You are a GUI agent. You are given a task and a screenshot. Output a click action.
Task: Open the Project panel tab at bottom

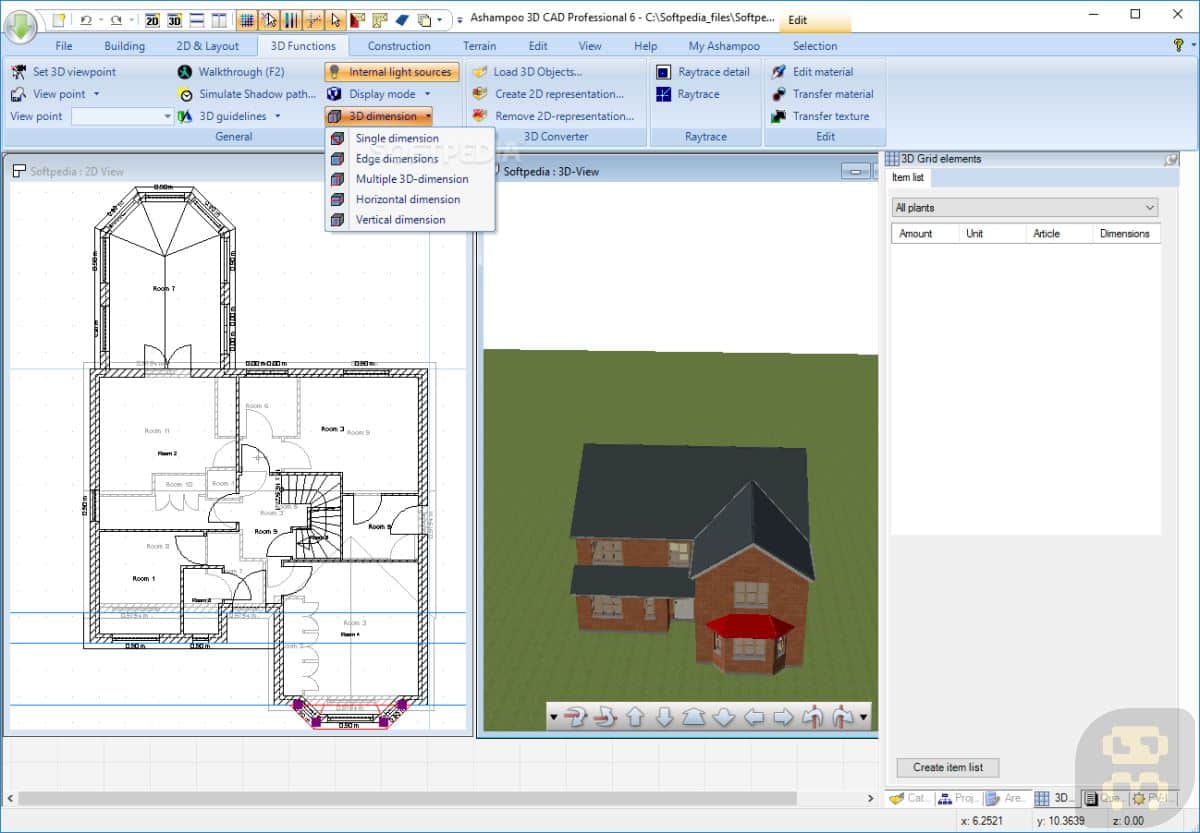point(959,798)
